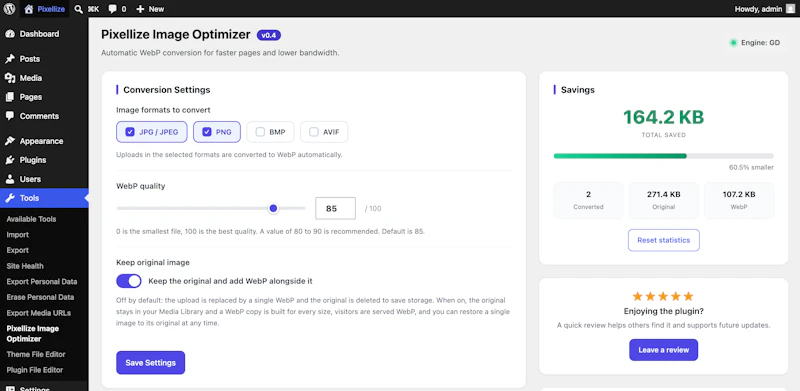
Task: Open the Tools wrench icon
Action: (10, 198)
